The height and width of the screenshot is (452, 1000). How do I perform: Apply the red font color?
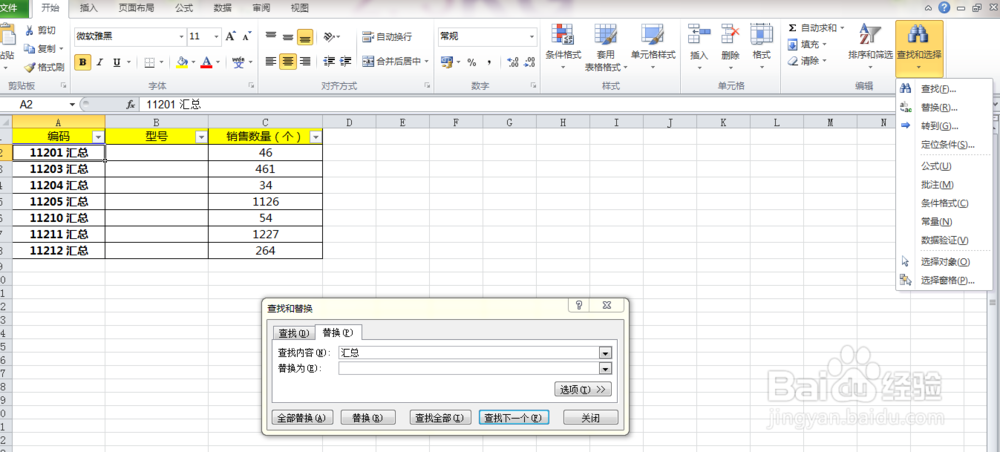207,62
